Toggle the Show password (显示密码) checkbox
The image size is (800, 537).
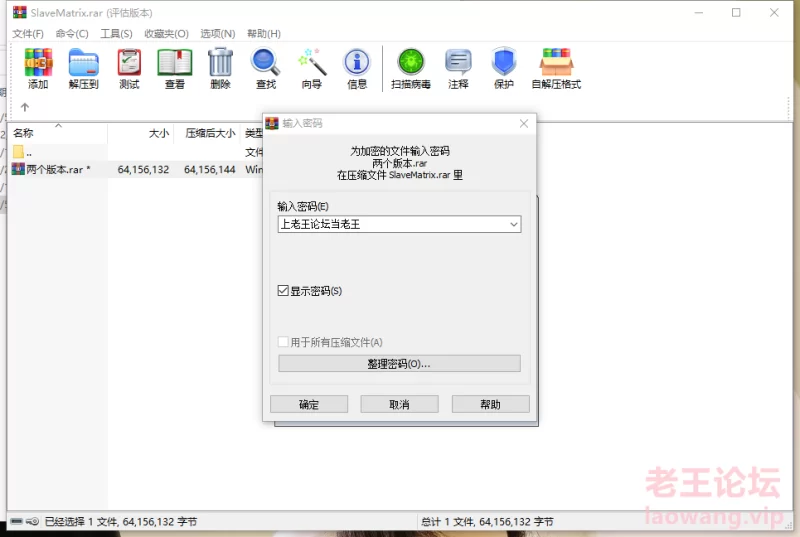point(283,291)
